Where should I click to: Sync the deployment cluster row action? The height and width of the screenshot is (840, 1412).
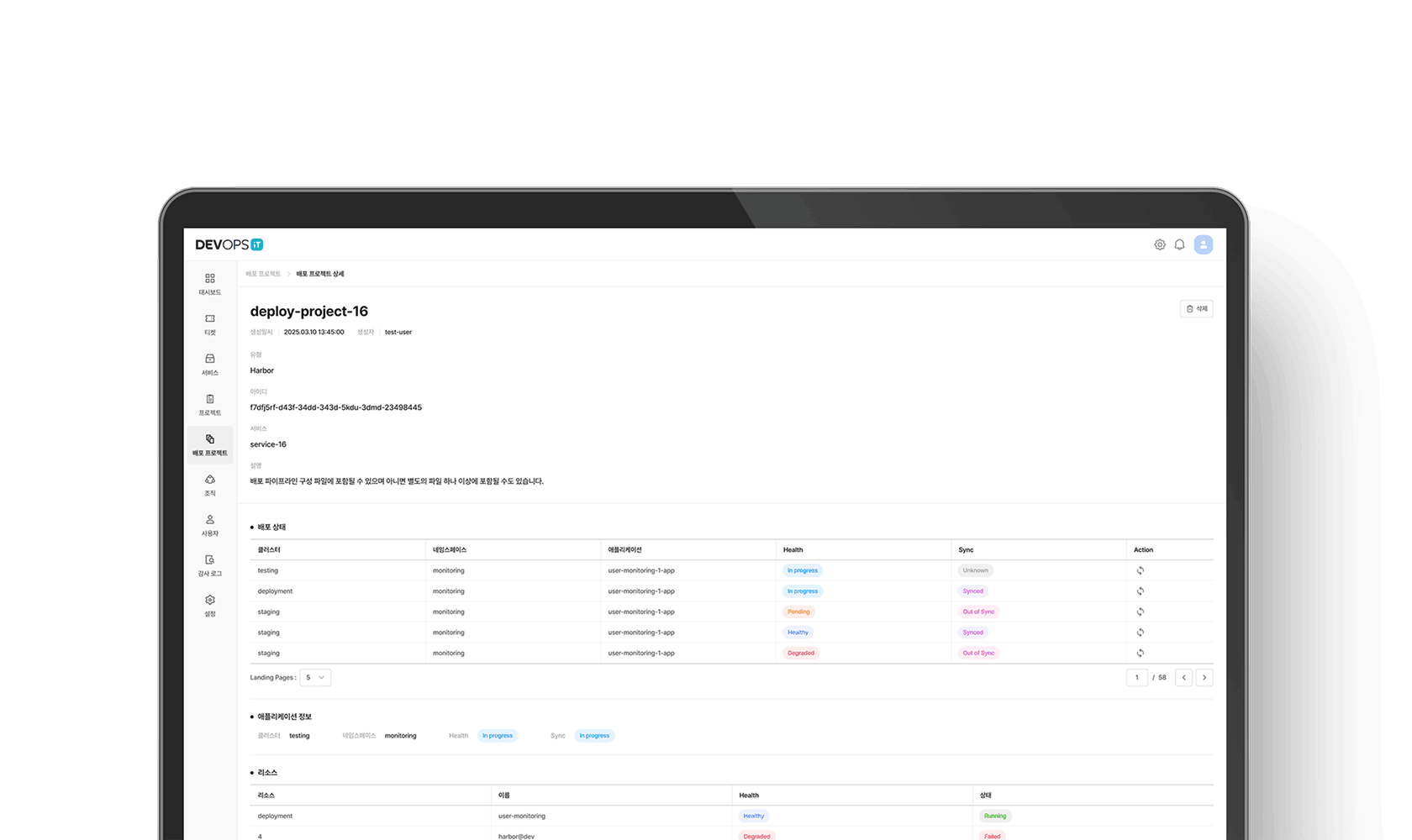click(1141, 591)
